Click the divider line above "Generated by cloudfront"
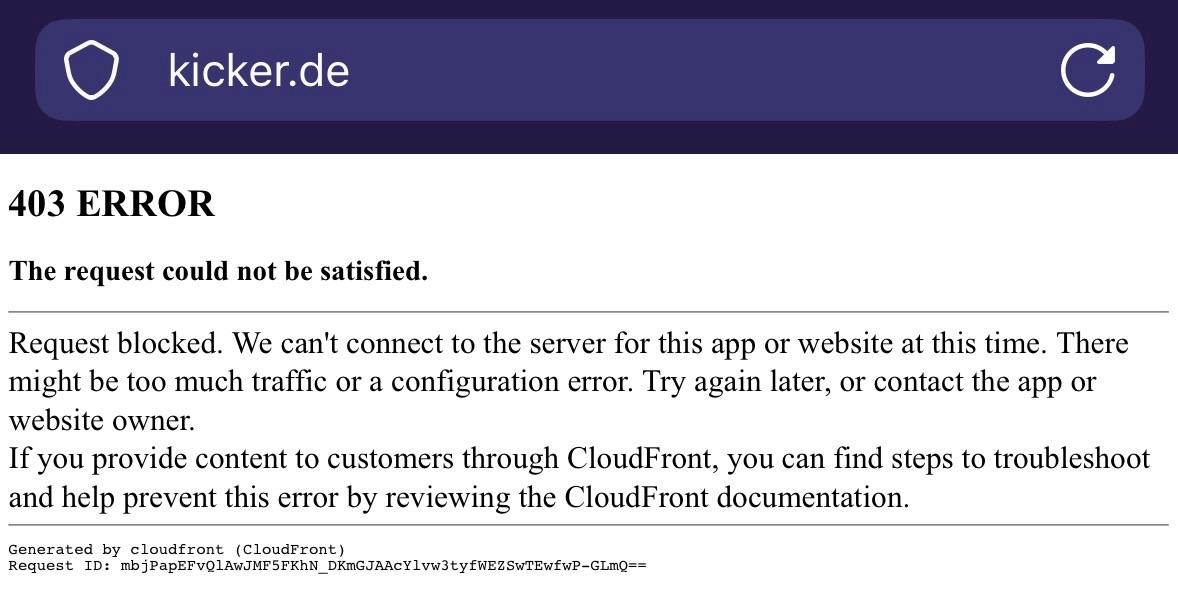Image resolution: width=1178 pixels, height=613 pixels. click(588, 525)
